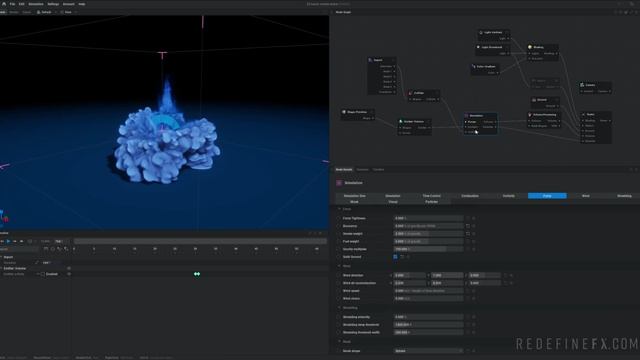Select the Light Directional node icon
The height and width of the screenshot is (360, 640).
tap(478, 47)
